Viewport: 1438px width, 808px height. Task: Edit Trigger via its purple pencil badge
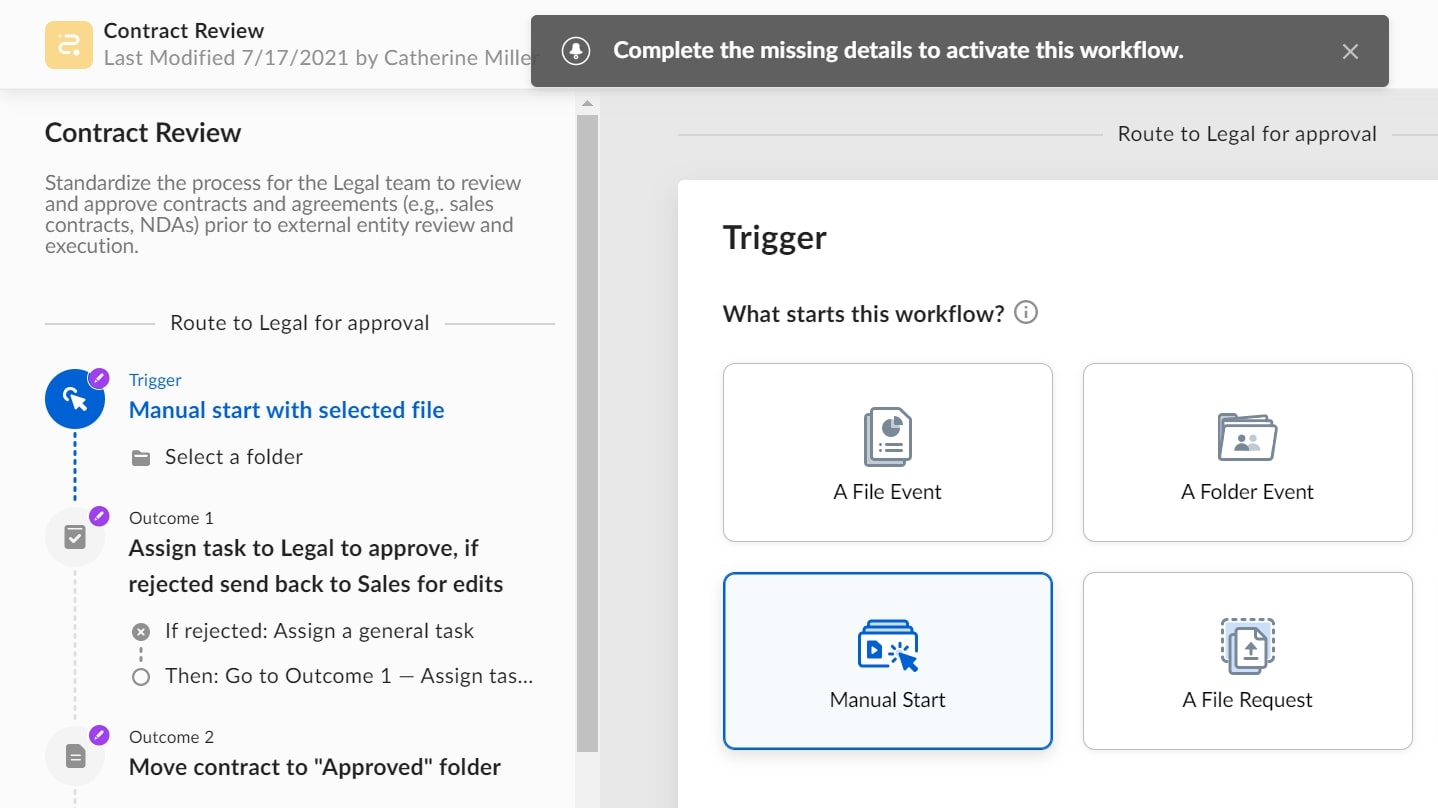point(98,378)
